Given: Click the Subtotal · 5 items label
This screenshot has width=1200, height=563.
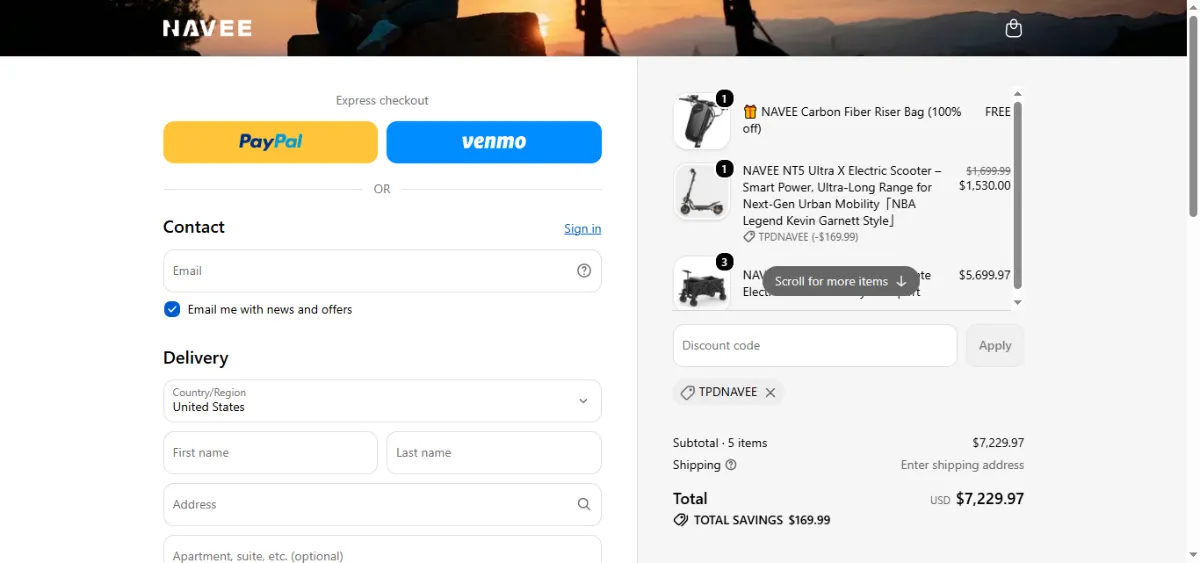Looking at the screenshot, I should 720,443.
